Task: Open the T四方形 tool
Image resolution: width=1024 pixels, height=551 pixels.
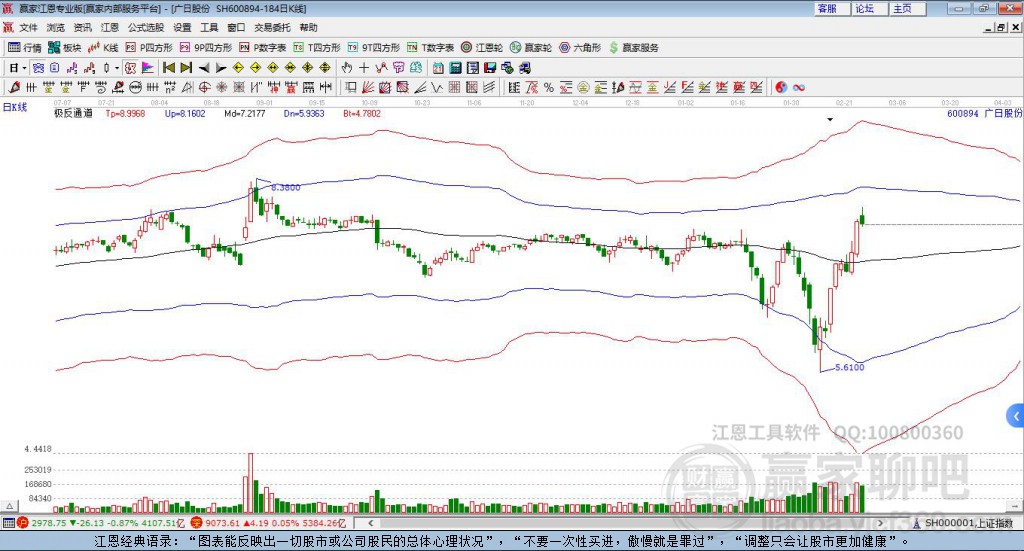Action: pyautogui.click(x=317, y=48)
